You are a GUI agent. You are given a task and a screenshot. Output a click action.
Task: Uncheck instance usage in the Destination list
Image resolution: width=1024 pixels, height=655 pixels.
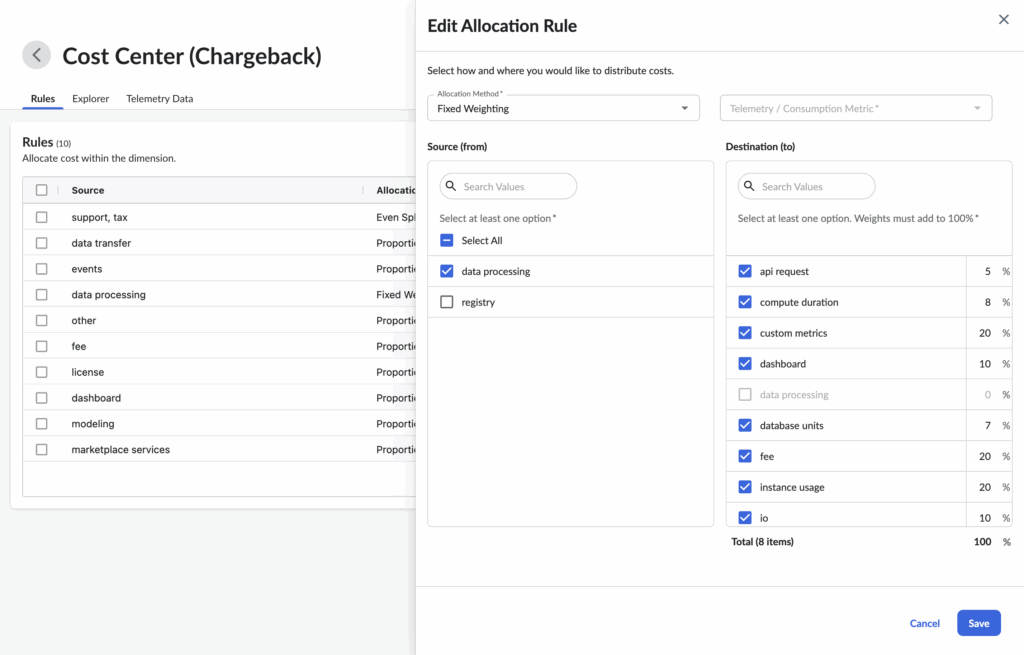745,487
